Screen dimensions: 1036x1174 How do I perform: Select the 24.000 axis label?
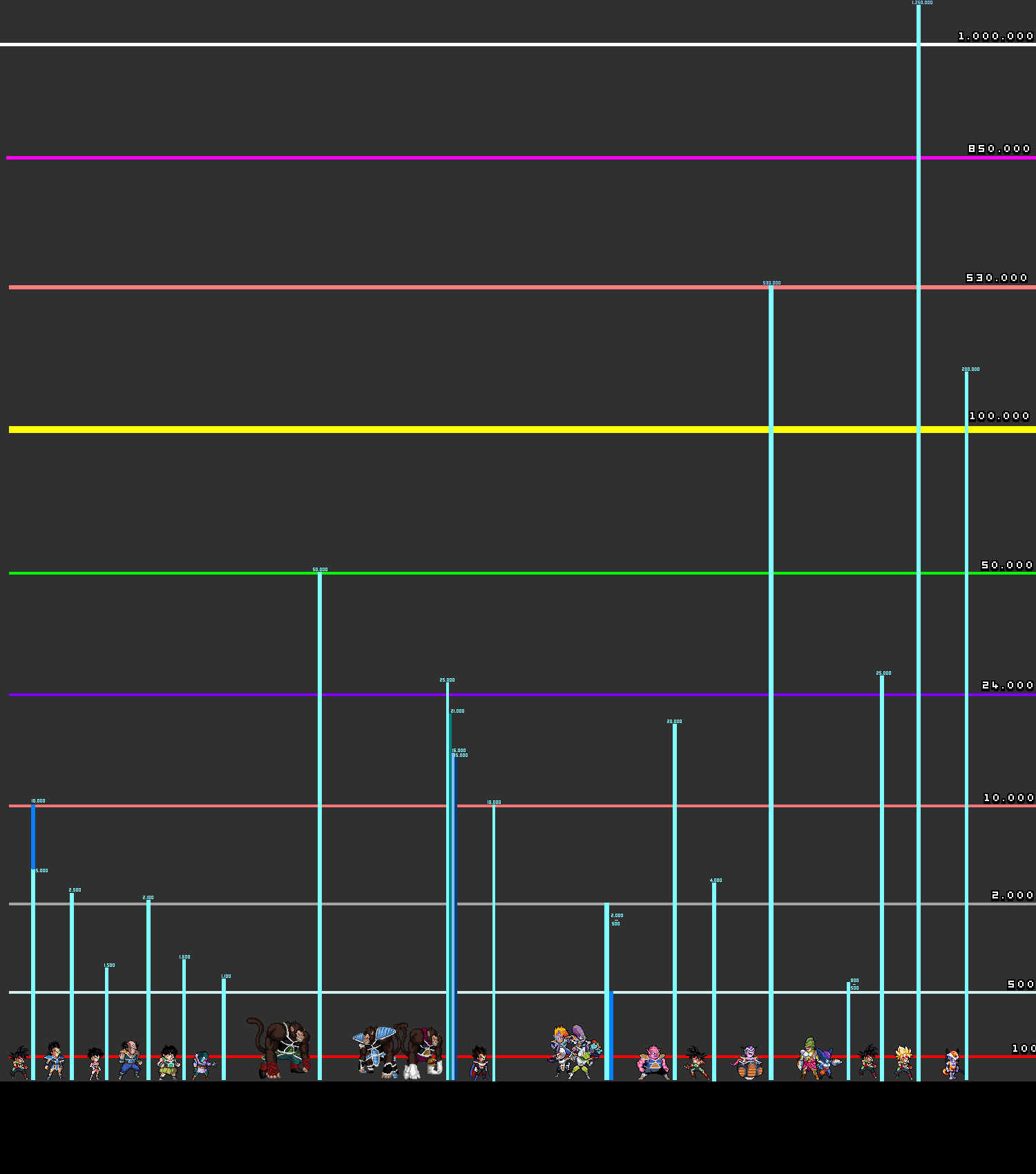click(x=1008, y=685)
